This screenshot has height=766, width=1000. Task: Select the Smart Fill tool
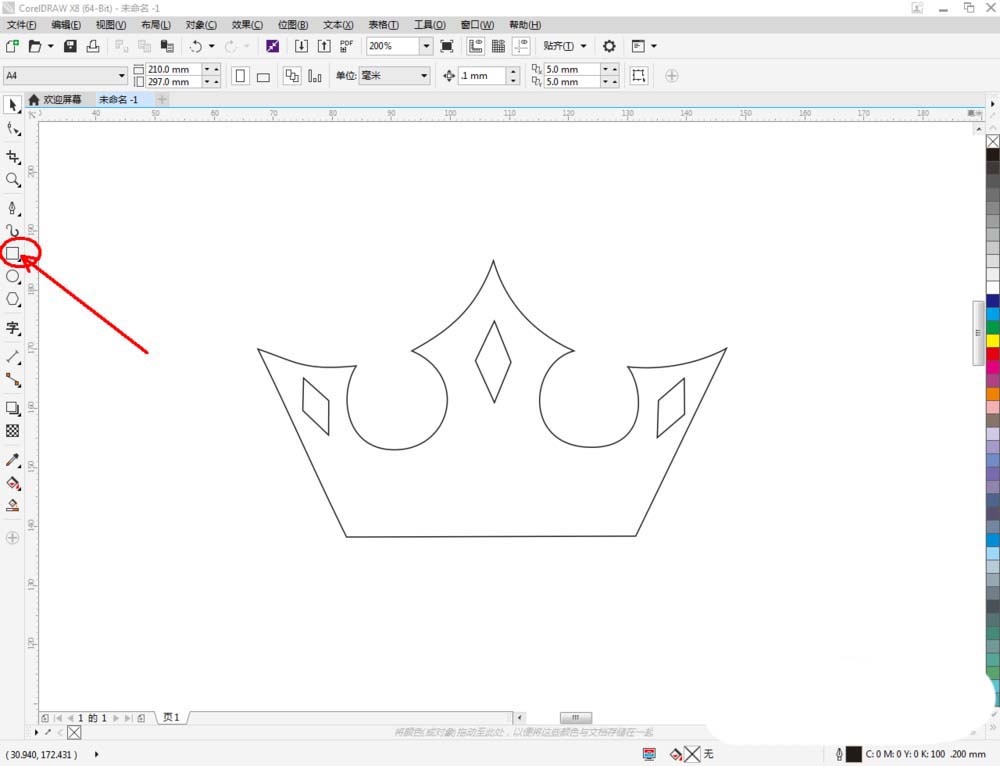coord(12,506)
